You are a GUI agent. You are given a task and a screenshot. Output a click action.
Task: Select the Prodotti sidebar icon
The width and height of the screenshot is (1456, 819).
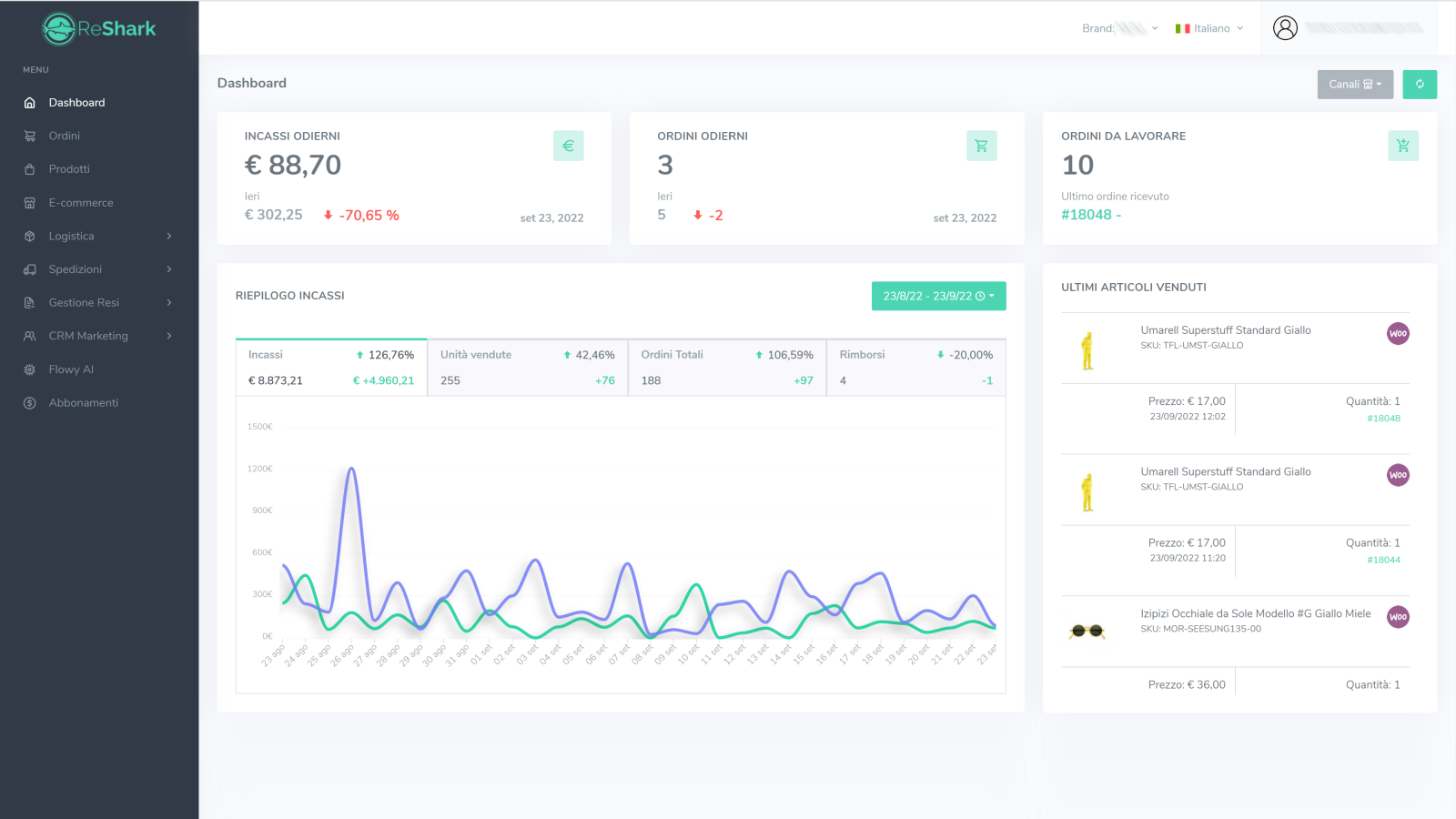[x=28, y=168]
